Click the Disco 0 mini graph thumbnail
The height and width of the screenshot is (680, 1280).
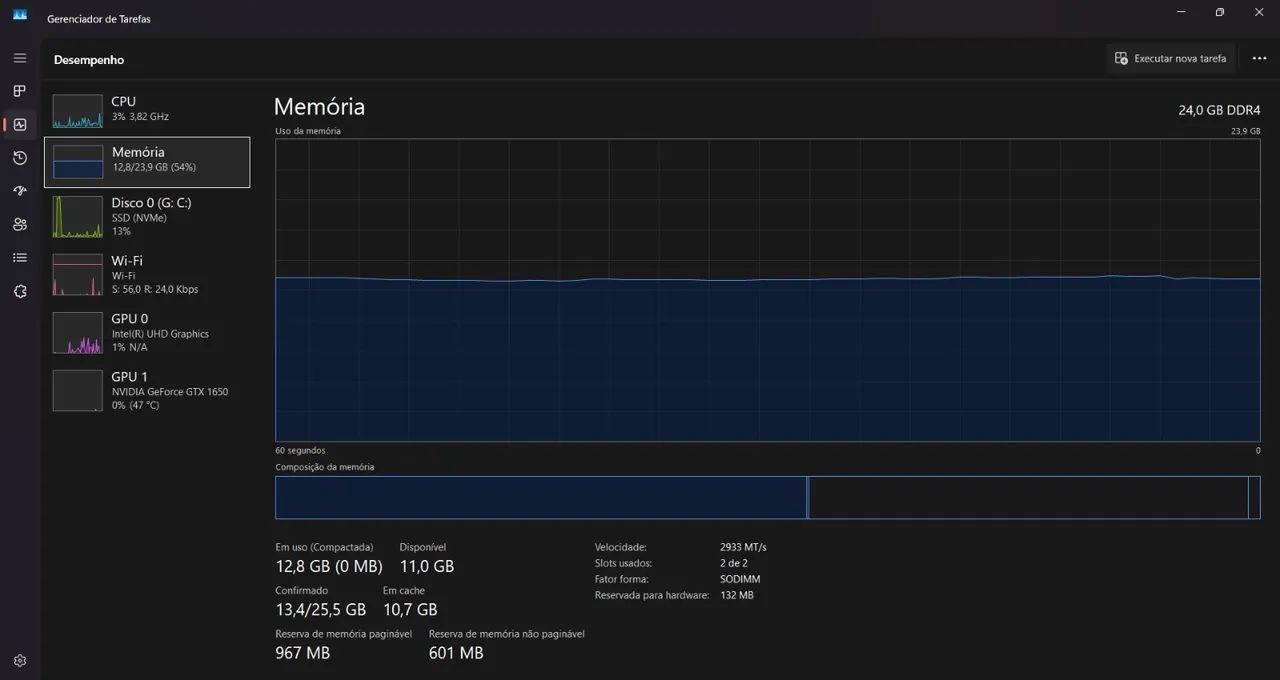tap(78, 217)
